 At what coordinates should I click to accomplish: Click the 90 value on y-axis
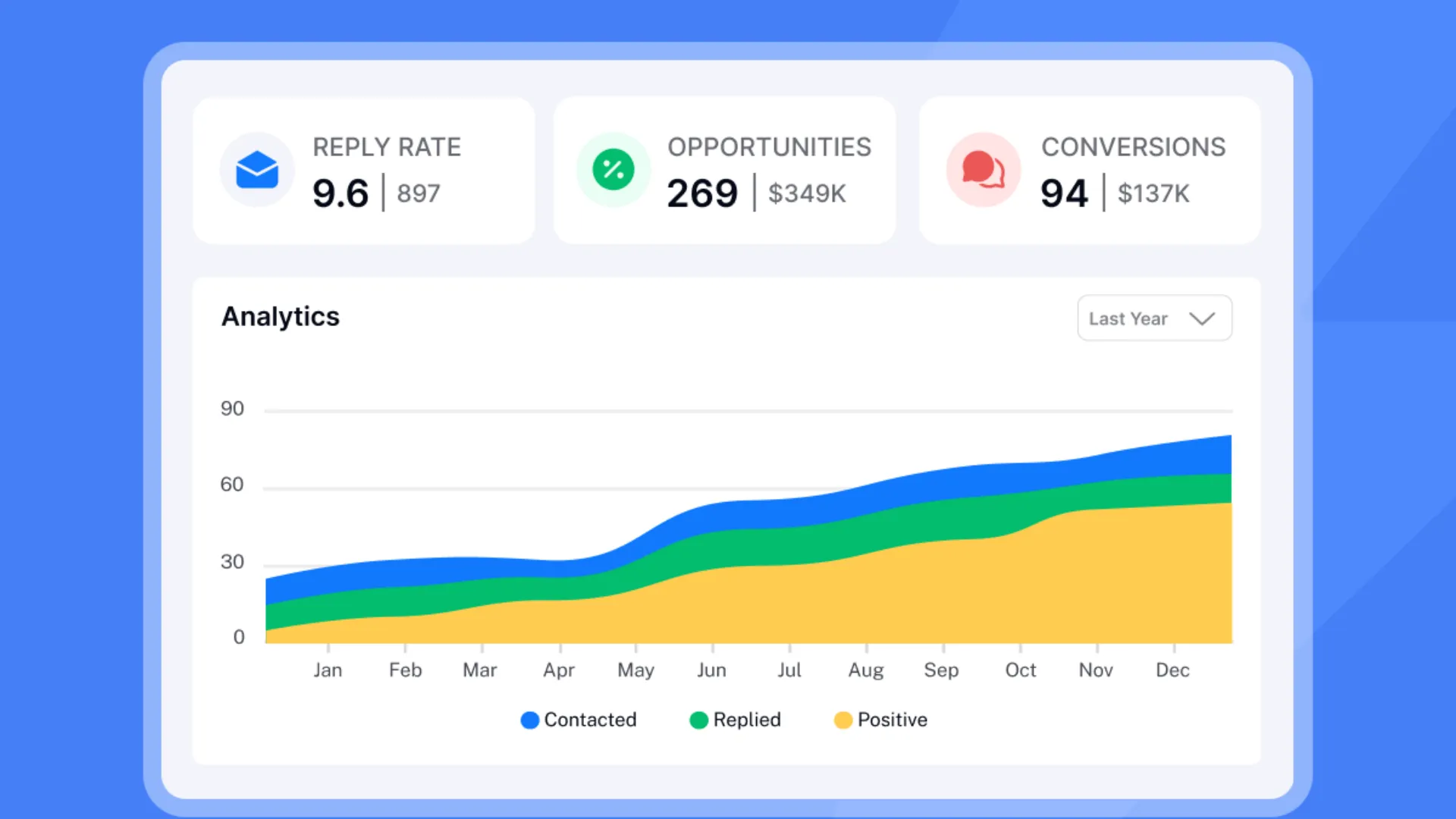point(232,409)
